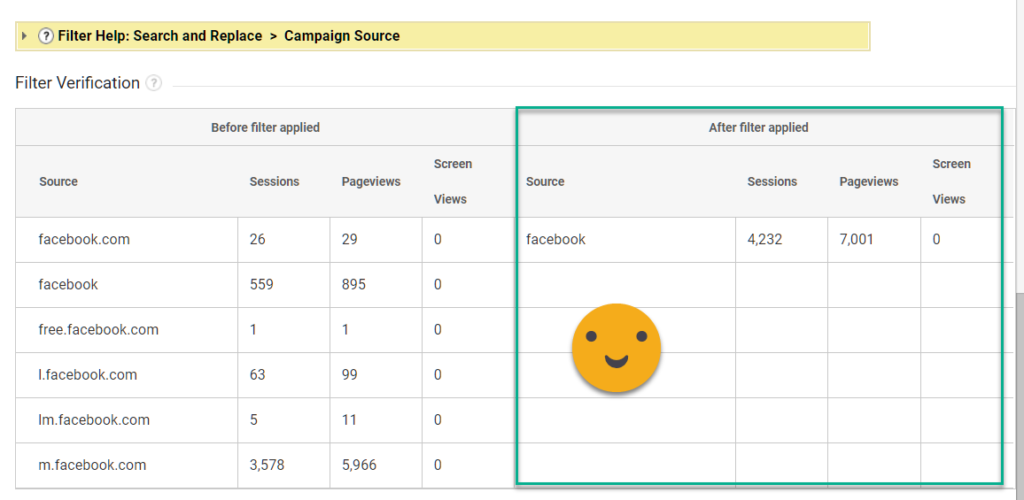
Task: Open the Filter Verification help icon
Action: pyautogui.click(x=153, y=84)
